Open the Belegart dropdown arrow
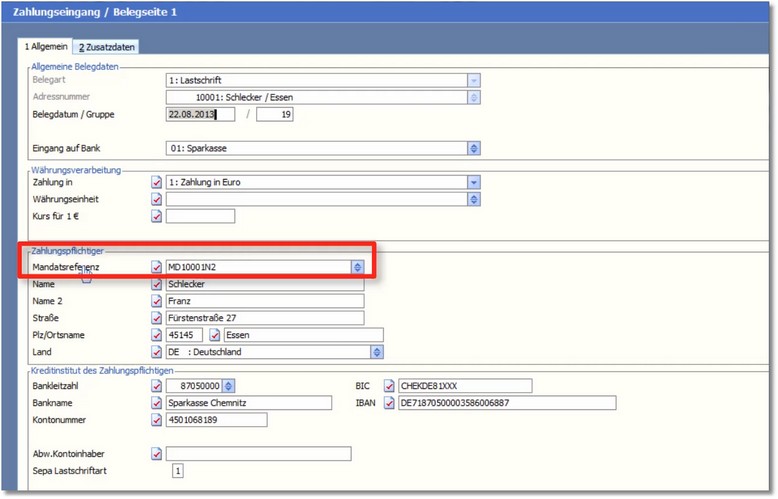This screenshot has height=499, width=778. coord(474,80)
